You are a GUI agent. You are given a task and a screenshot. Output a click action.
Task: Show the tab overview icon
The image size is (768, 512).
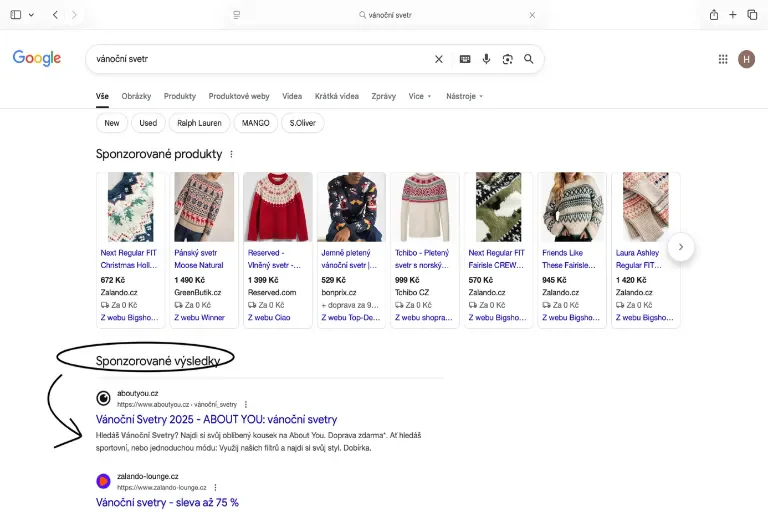(x=752, y=15)
